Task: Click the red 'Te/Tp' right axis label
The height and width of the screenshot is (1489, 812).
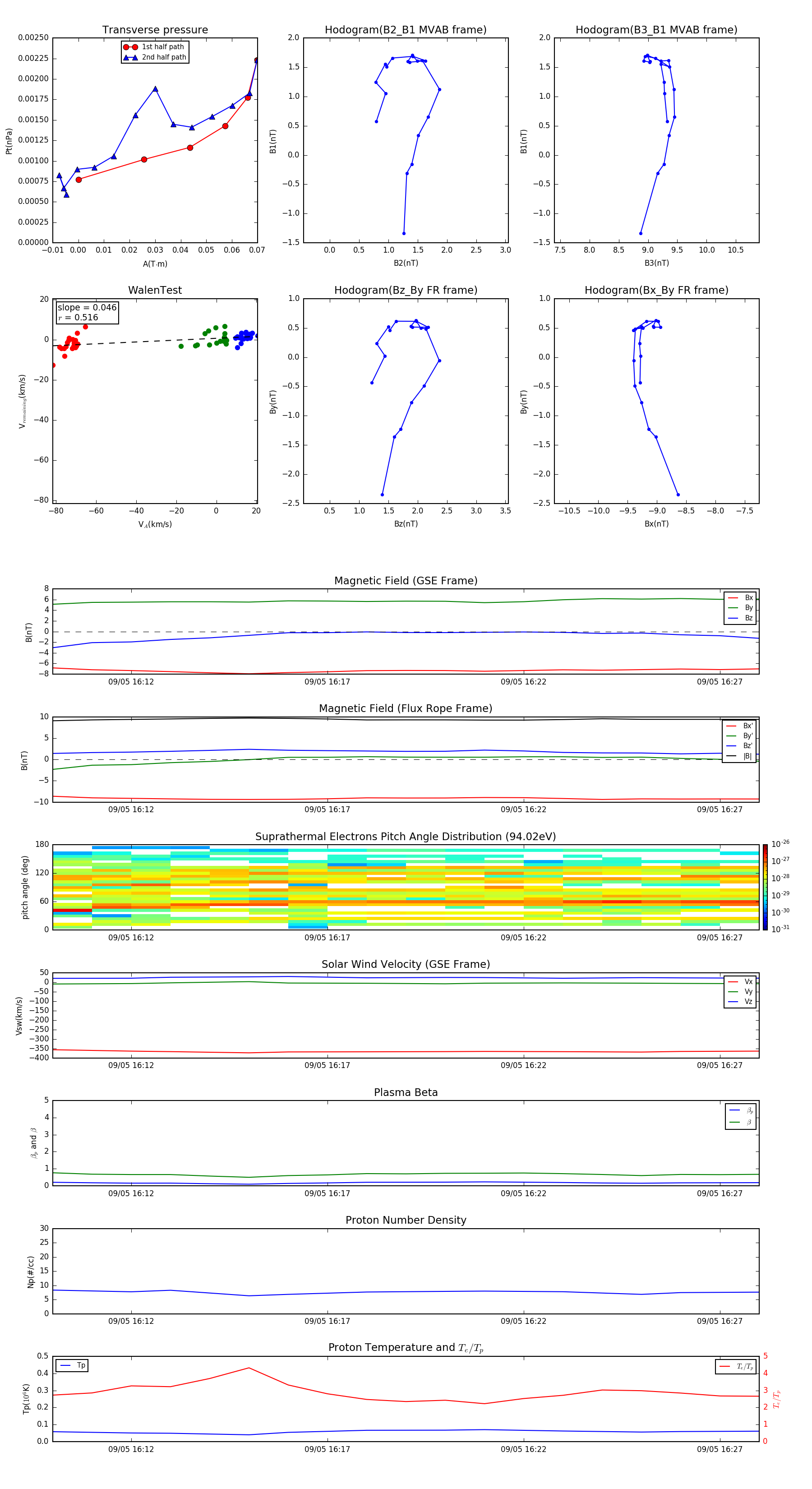Action: [x=777, y=1399]
